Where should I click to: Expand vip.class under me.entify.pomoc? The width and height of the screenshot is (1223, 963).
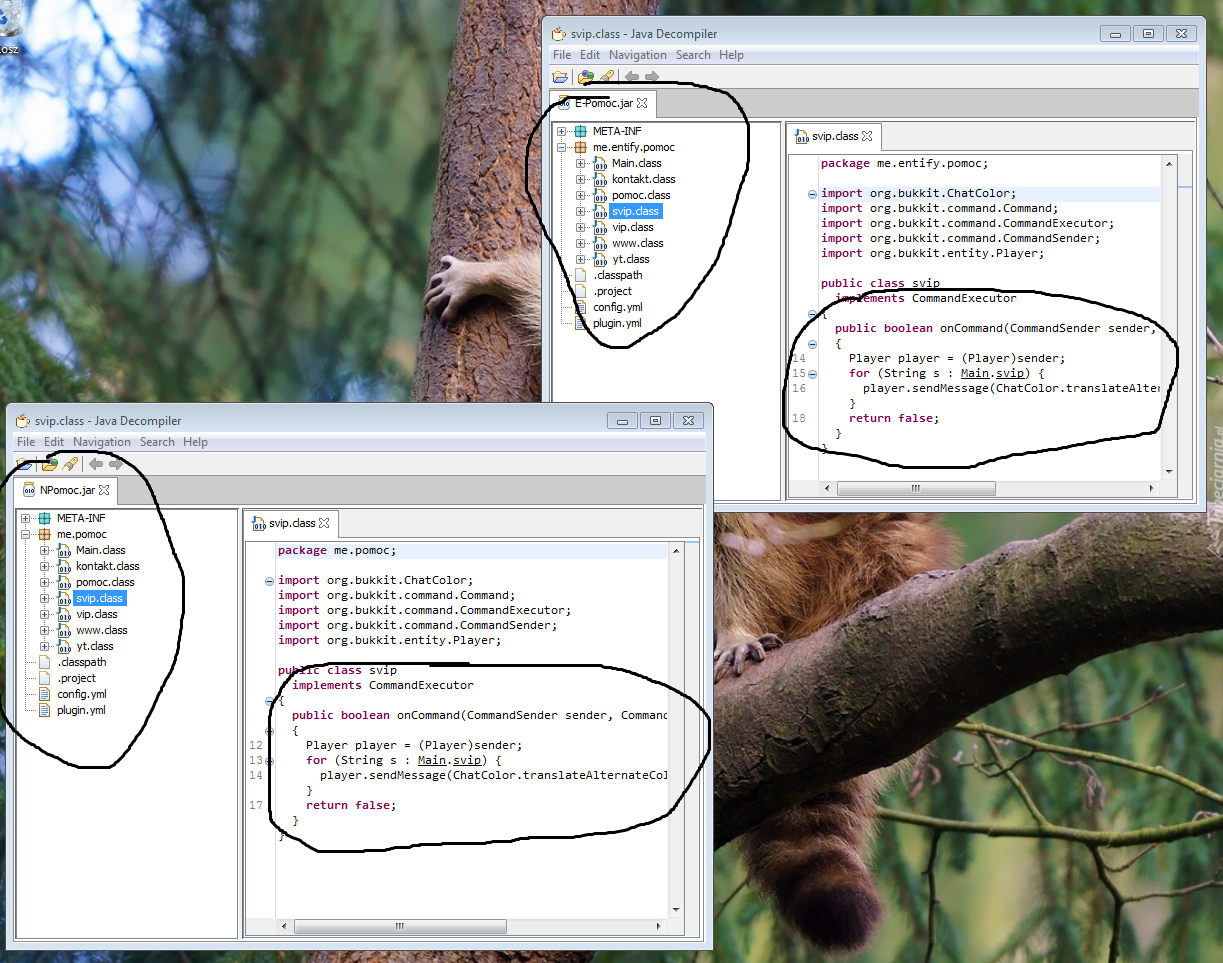click(x=581, y=227)
